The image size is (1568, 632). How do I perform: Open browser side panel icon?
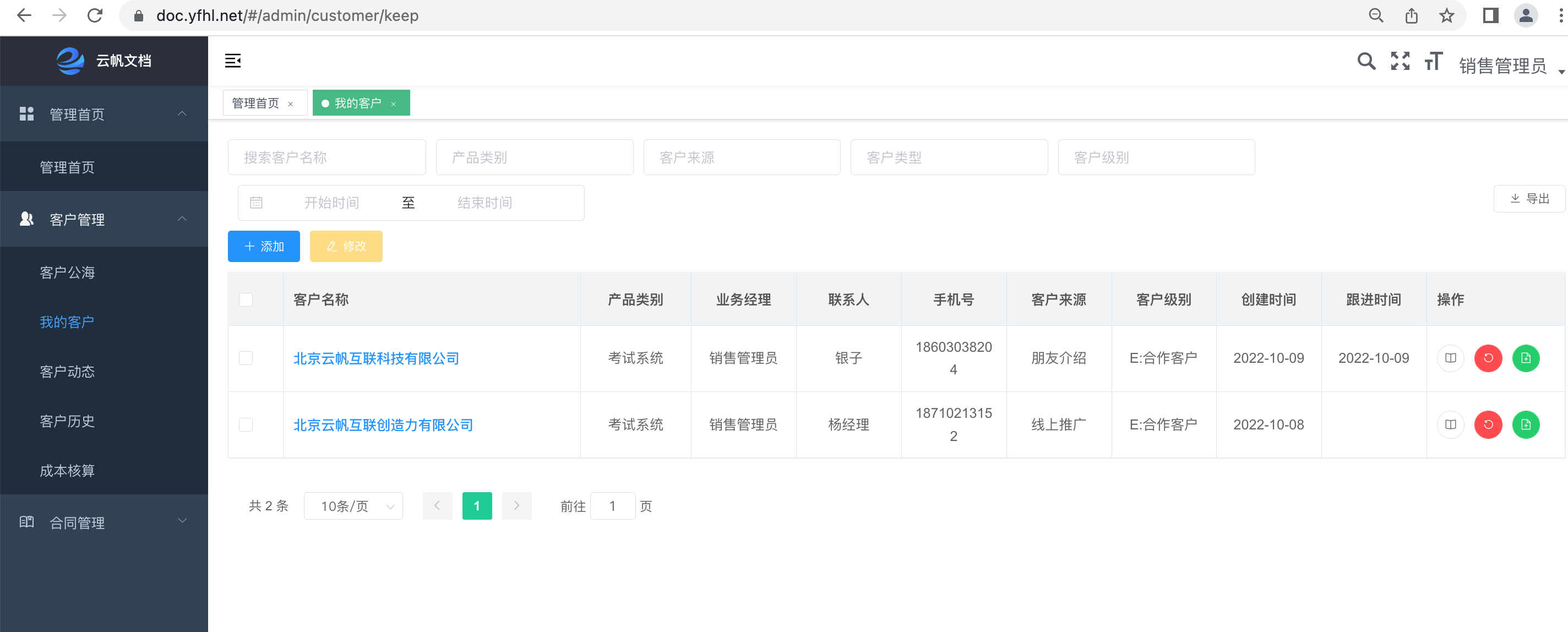point(1491,15)
